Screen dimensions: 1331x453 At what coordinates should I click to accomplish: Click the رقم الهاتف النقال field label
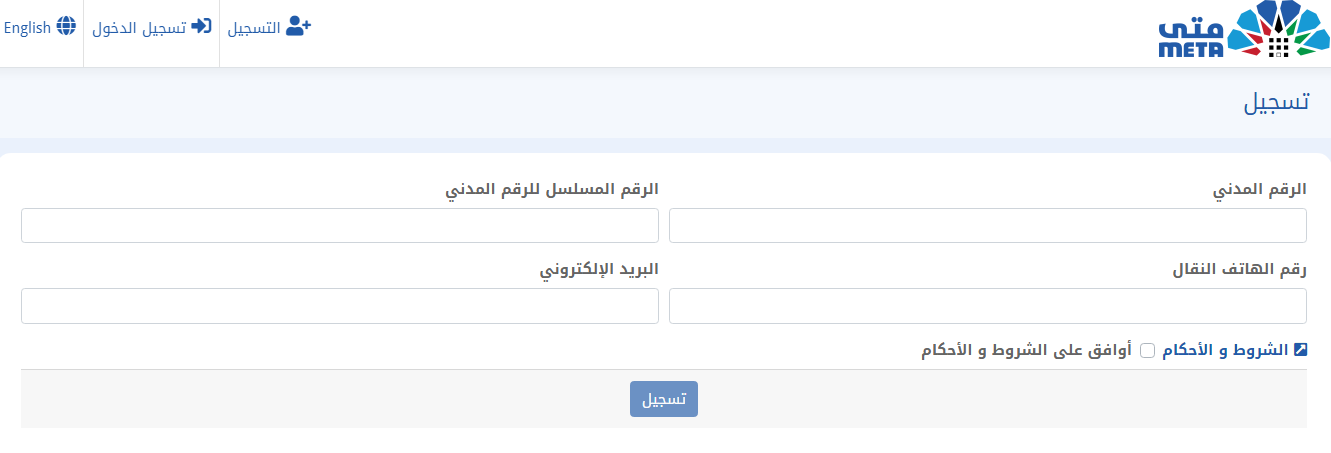(1240, 270)
